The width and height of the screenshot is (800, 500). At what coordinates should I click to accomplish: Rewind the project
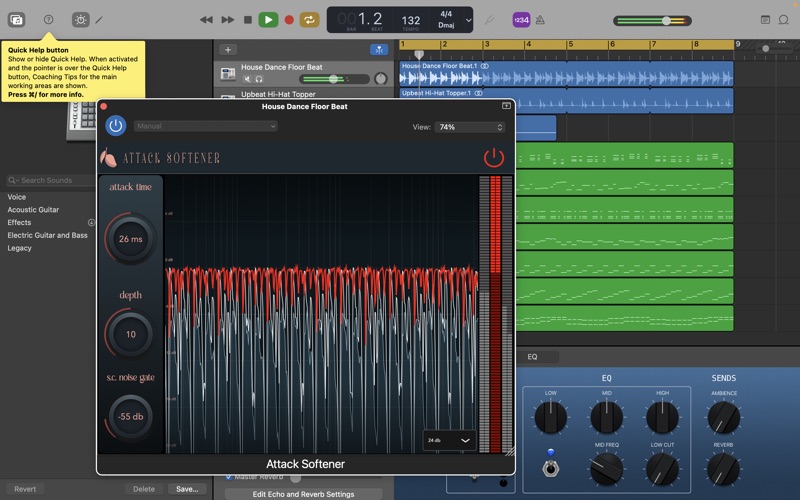pos(206,20)
